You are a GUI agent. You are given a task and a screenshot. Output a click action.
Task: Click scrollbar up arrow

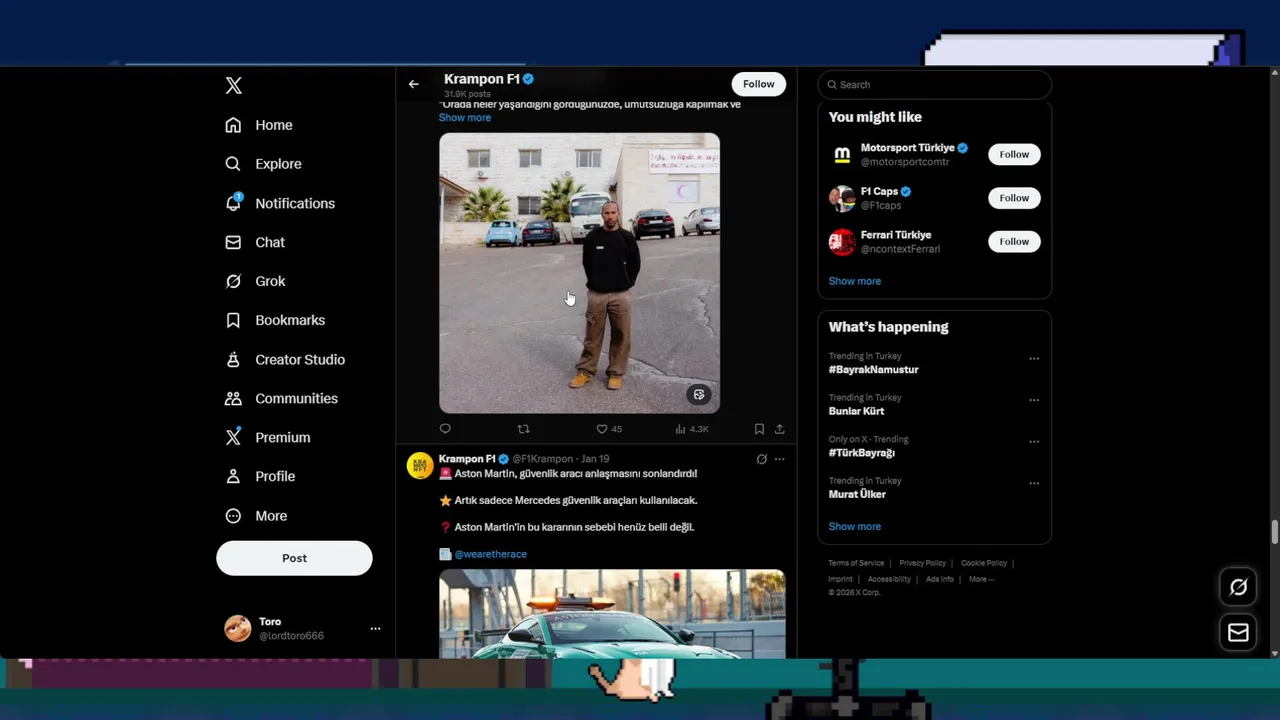(1274, 72)
